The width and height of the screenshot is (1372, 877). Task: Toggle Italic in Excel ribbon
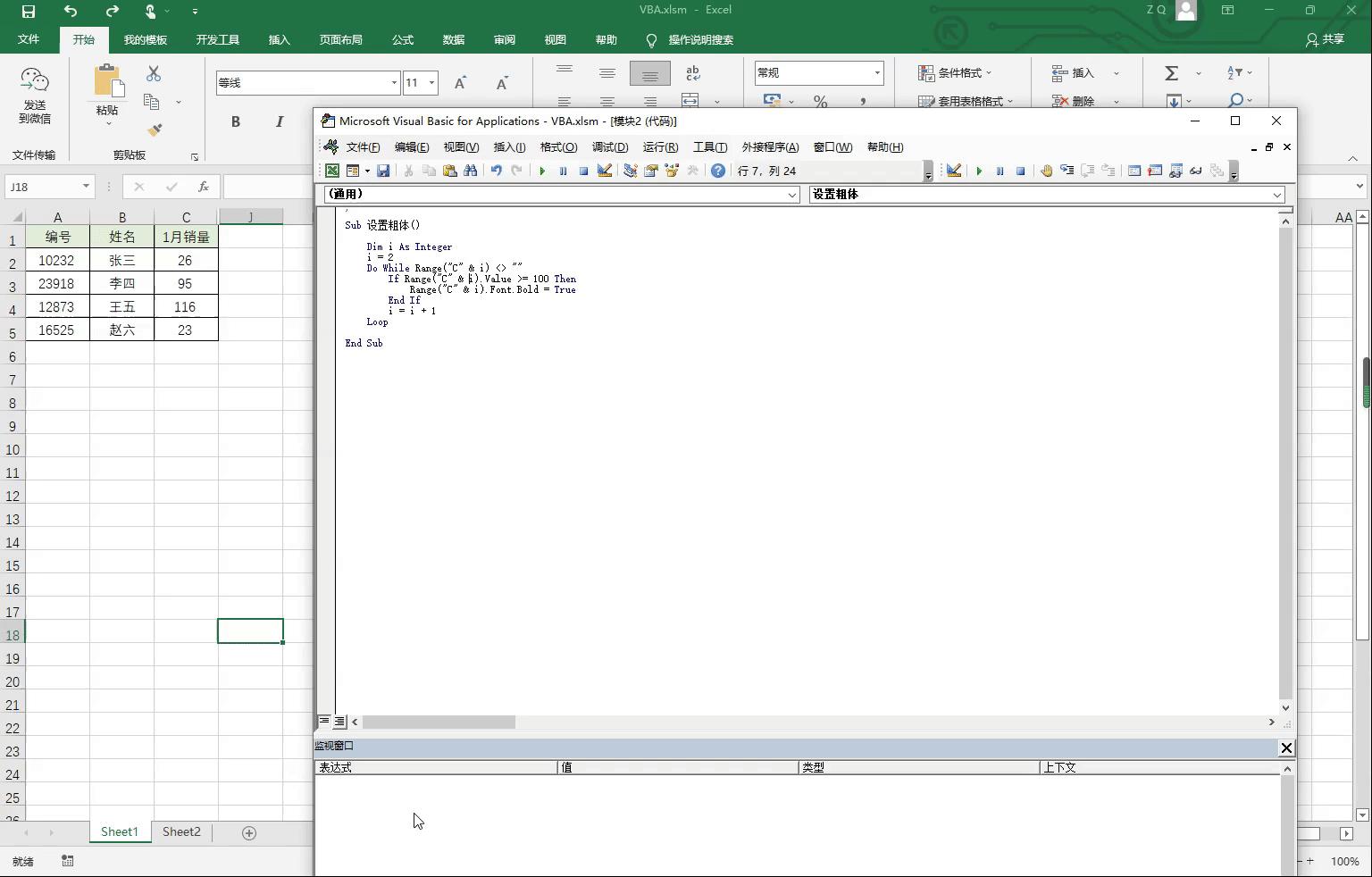[280, 121]
